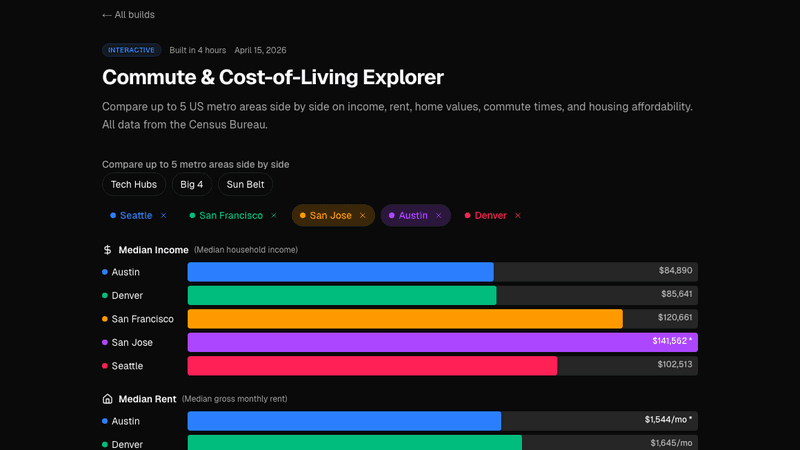Click the Austin label in Median Income

point(126,272)
